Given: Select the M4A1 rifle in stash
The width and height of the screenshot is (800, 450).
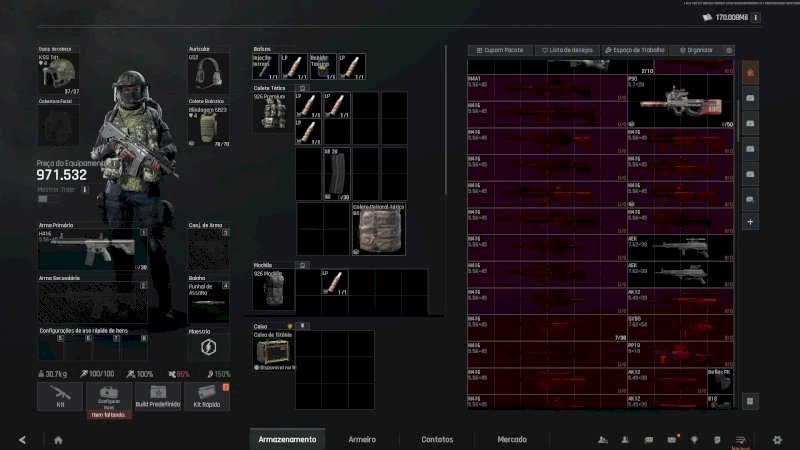Looking at the screenshot, I should (x=547, y=88).
